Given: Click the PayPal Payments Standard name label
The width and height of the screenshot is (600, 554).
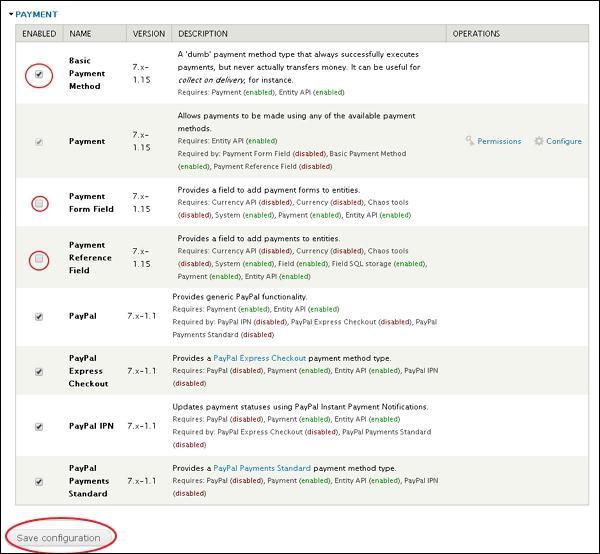Looking at the screenshot, I should click(89, 481).
